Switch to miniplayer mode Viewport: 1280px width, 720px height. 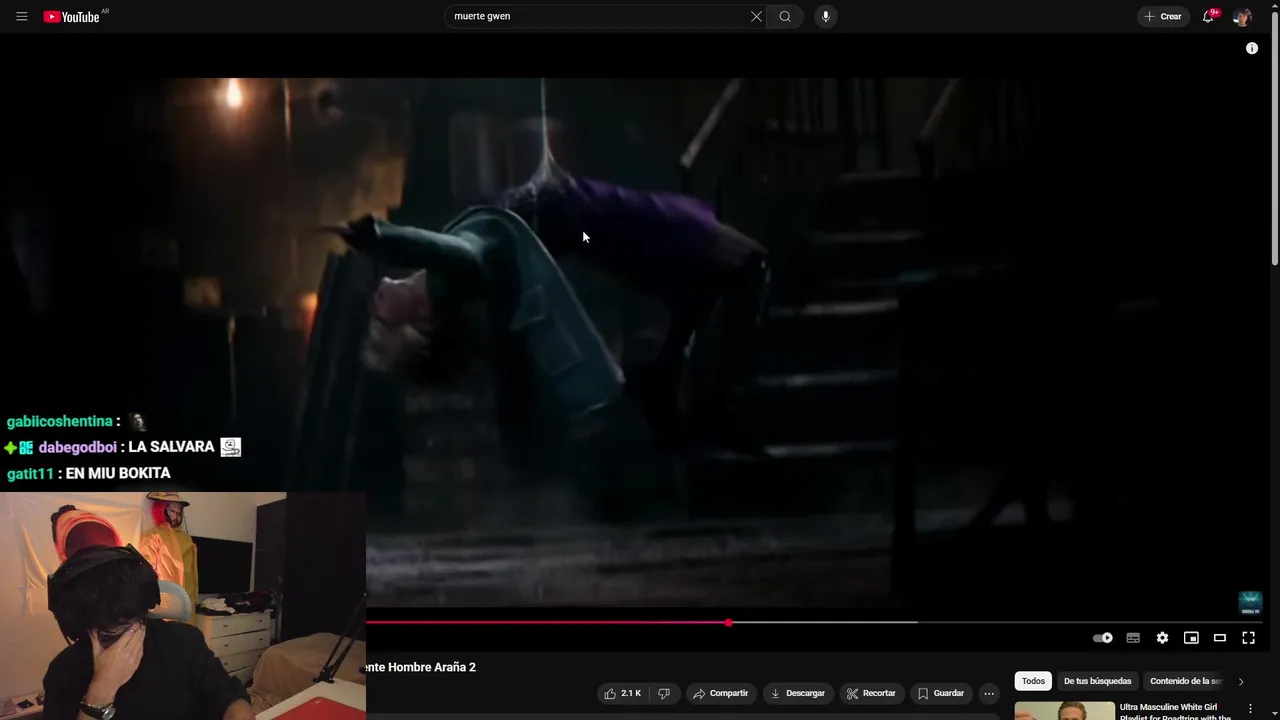tap(1191, 638)
